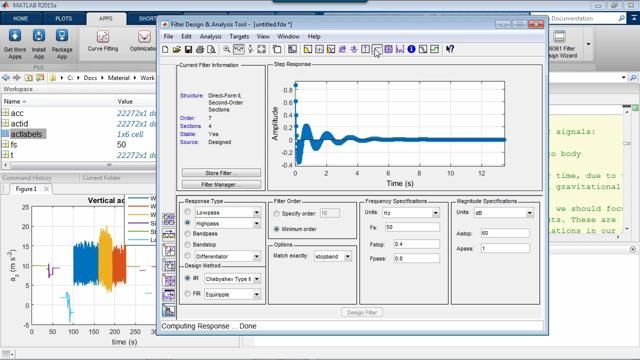Open the Design Filter panel from sidebar
This screenshot has width=640, height=360.
(x=168, y=310)
